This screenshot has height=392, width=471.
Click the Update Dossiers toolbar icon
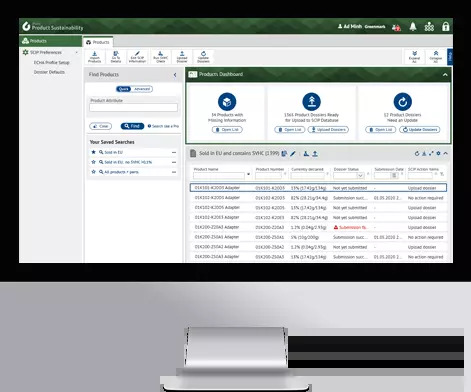(x=203, y=57)
